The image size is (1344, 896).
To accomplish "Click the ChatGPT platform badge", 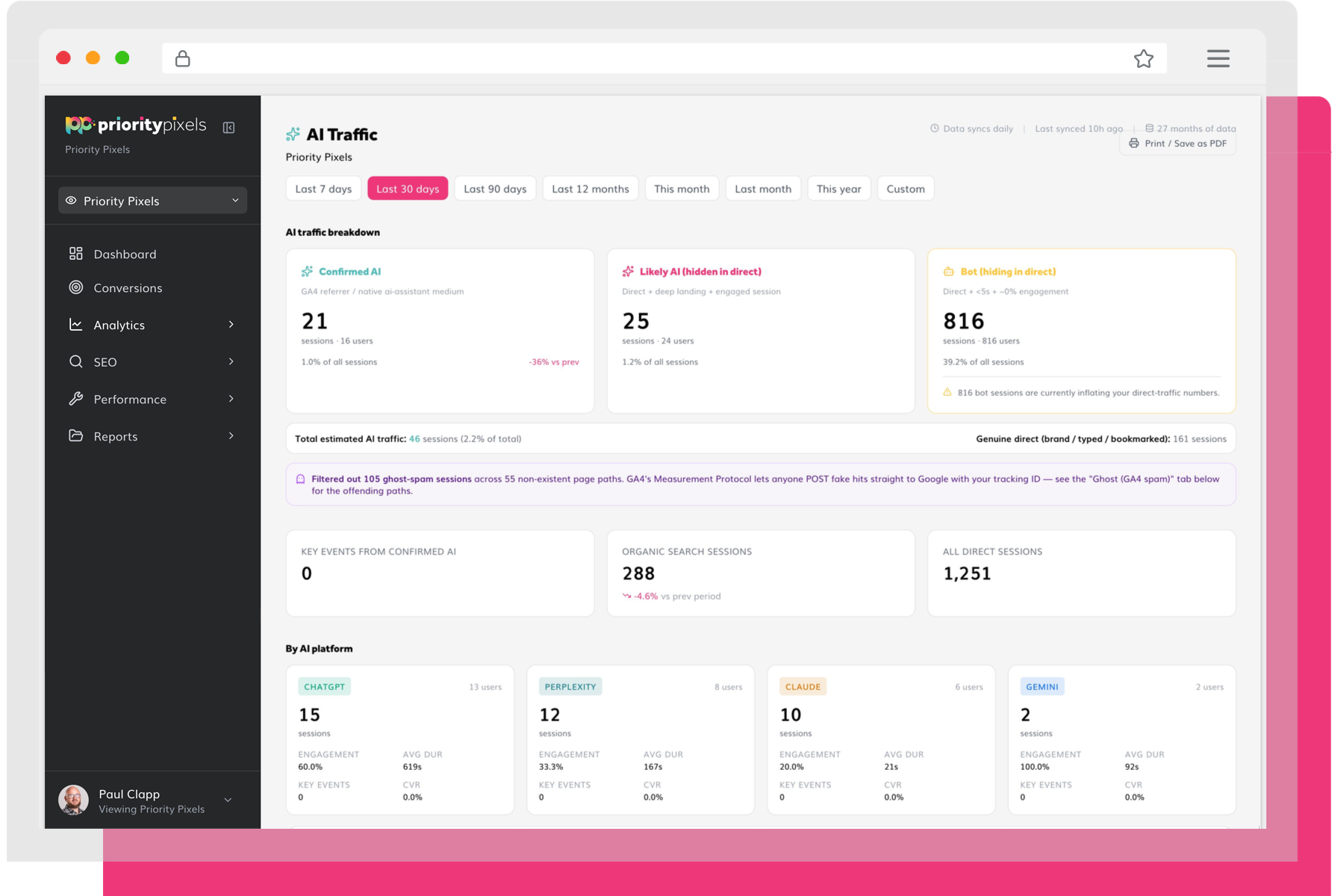I will [324, 686].
